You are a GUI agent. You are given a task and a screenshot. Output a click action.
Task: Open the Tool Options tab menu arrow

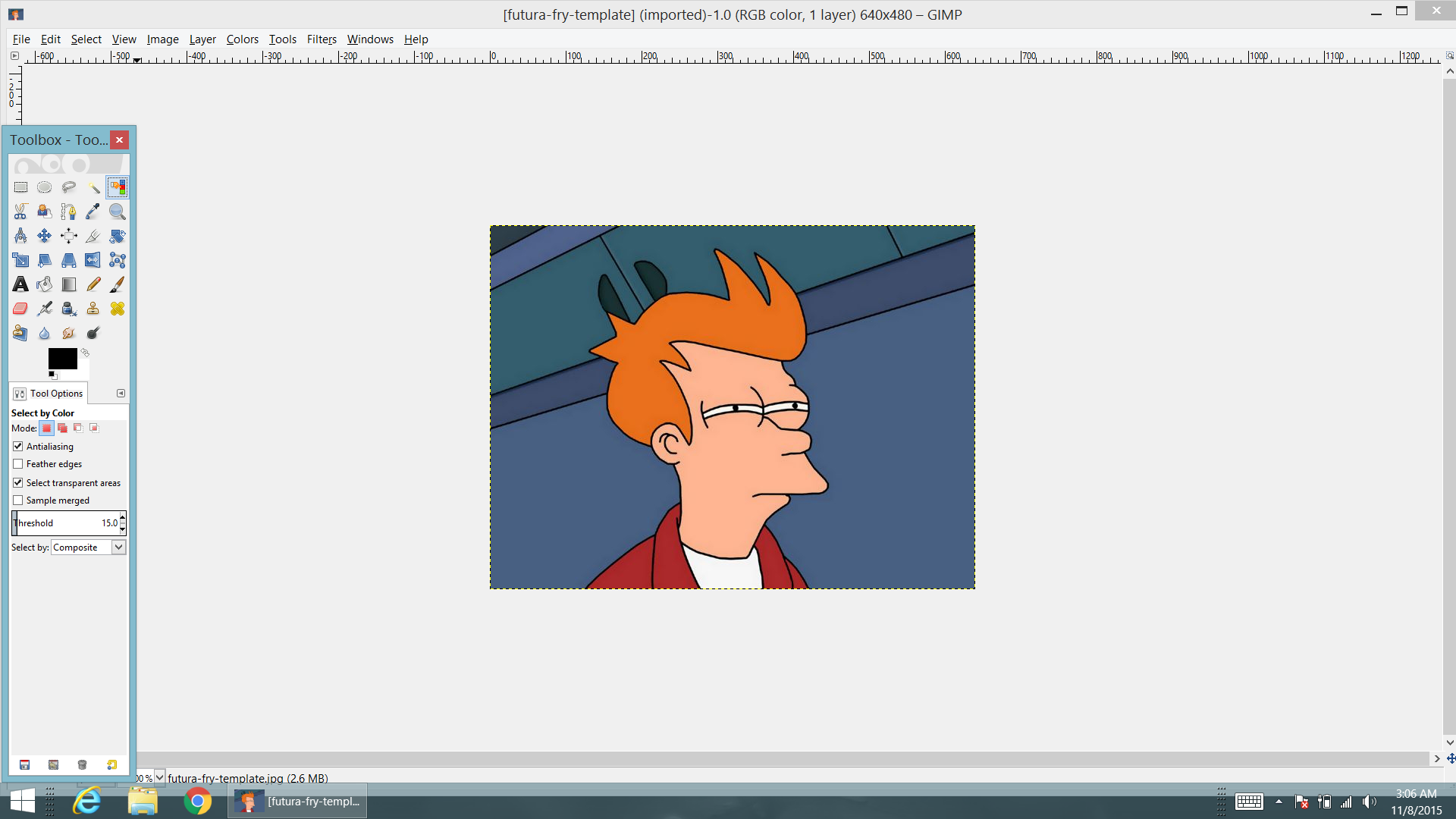121,393
